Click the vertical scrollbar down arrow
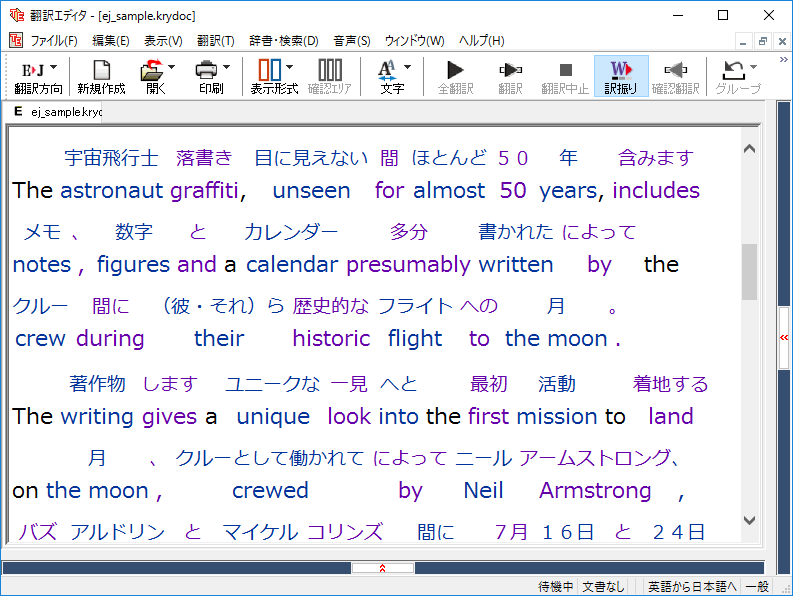Viewport: 793px width, 596px height. (750, 521)
